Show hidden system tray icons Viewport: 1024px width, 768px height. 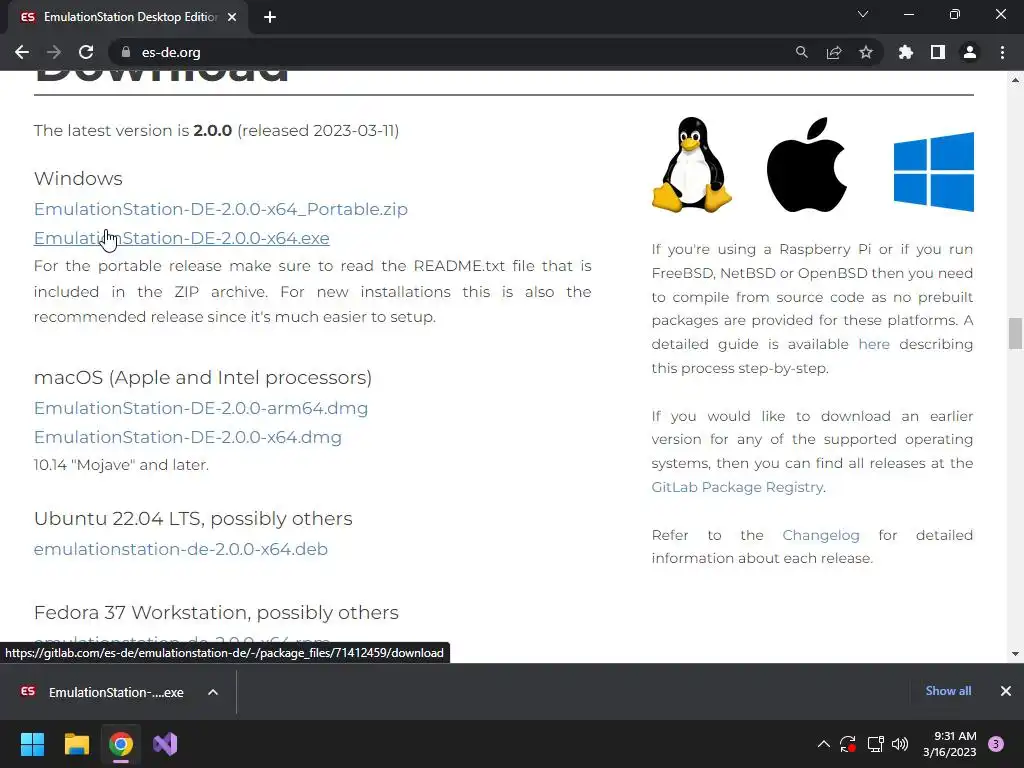(824, 744)
